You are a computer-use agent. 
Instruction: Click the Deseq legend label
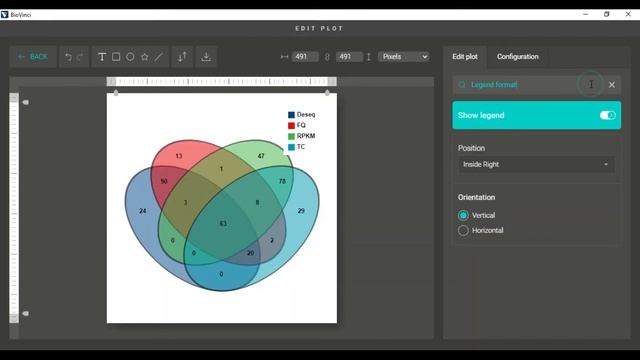pos(306,115)
